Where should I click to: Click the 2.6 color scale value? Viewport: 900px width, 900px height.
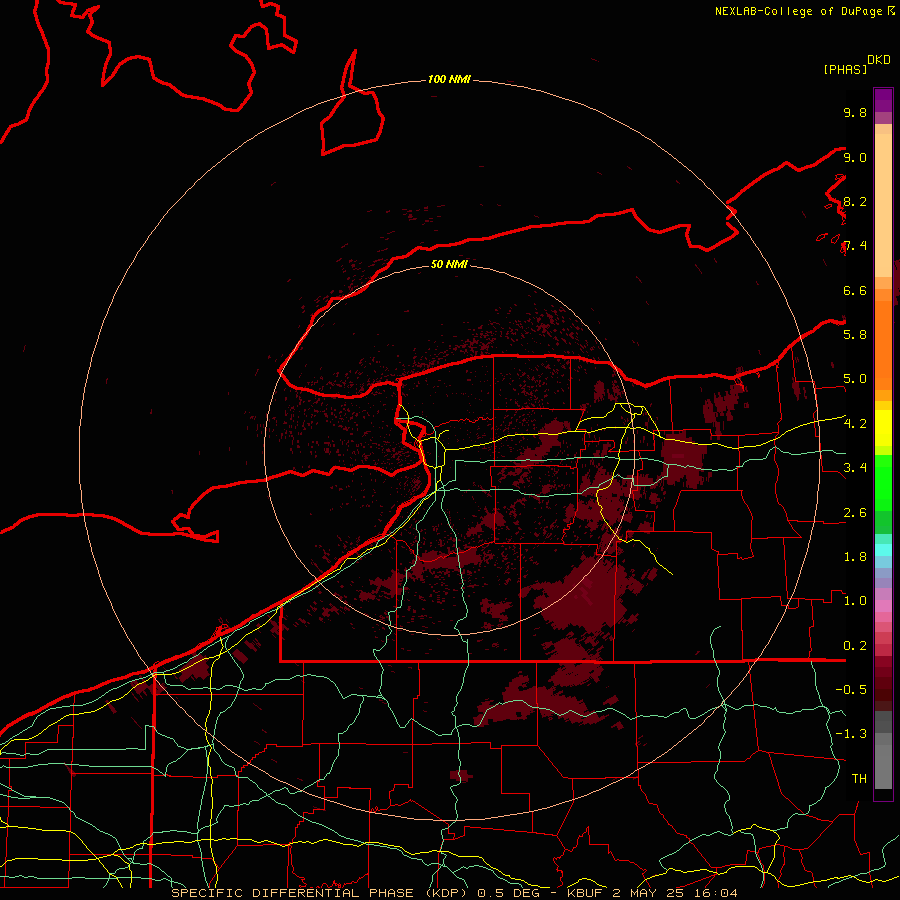coord(855,513)
